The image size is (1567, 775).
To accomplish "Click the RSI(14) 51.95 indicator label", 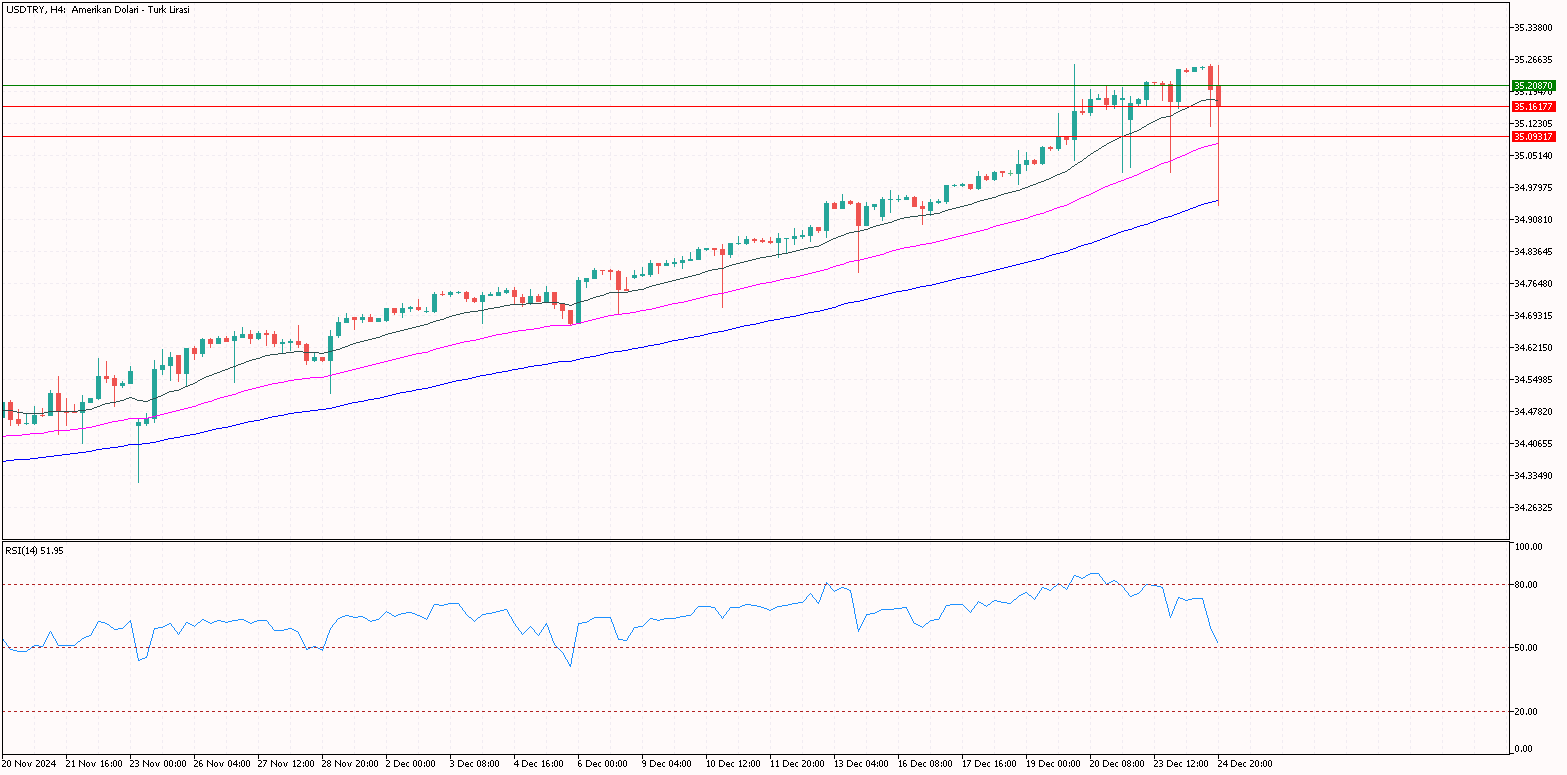I will click(35, 550).
